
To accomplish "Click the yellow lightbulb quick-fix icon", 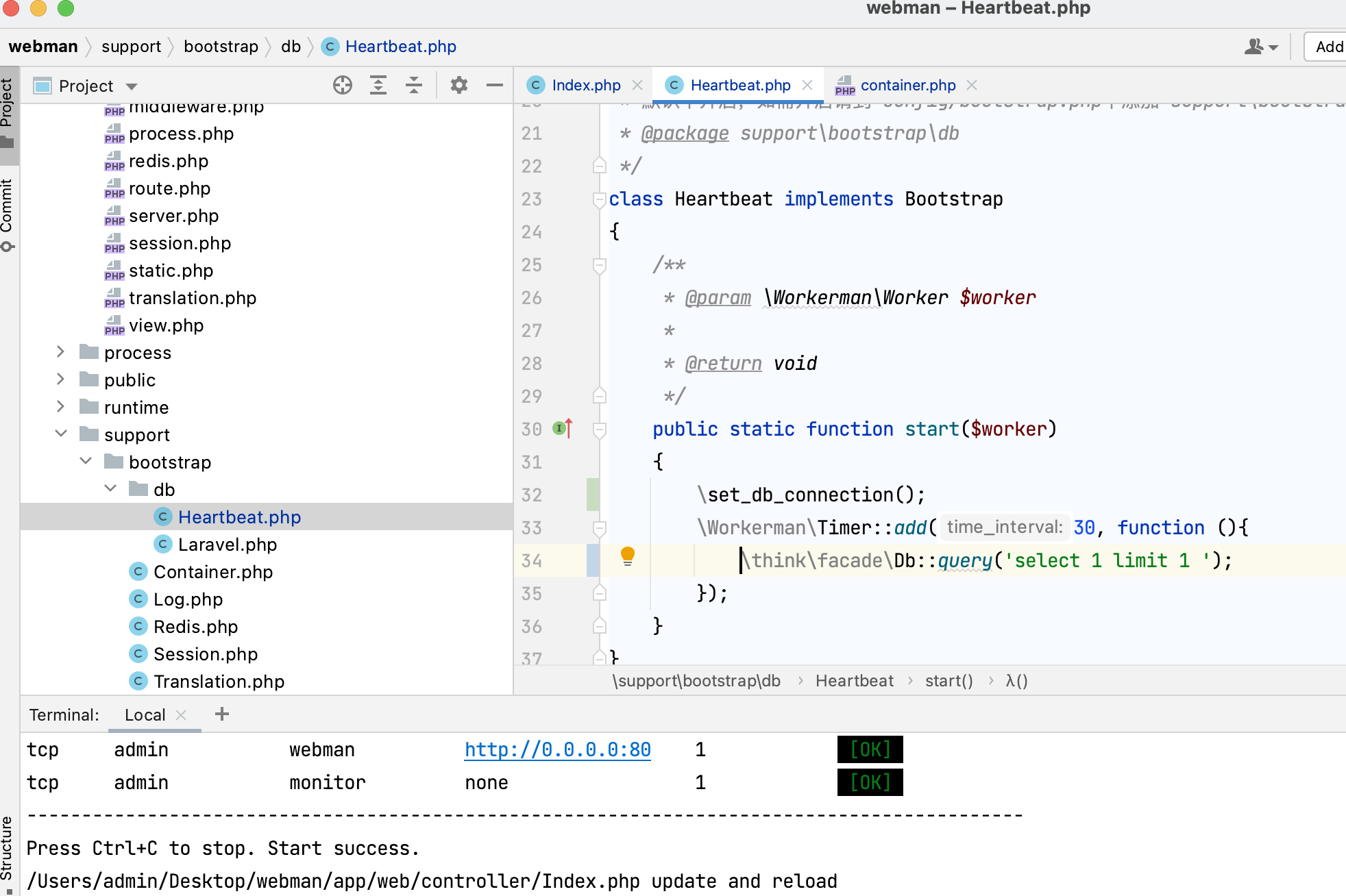I will (x=627, y=556).
